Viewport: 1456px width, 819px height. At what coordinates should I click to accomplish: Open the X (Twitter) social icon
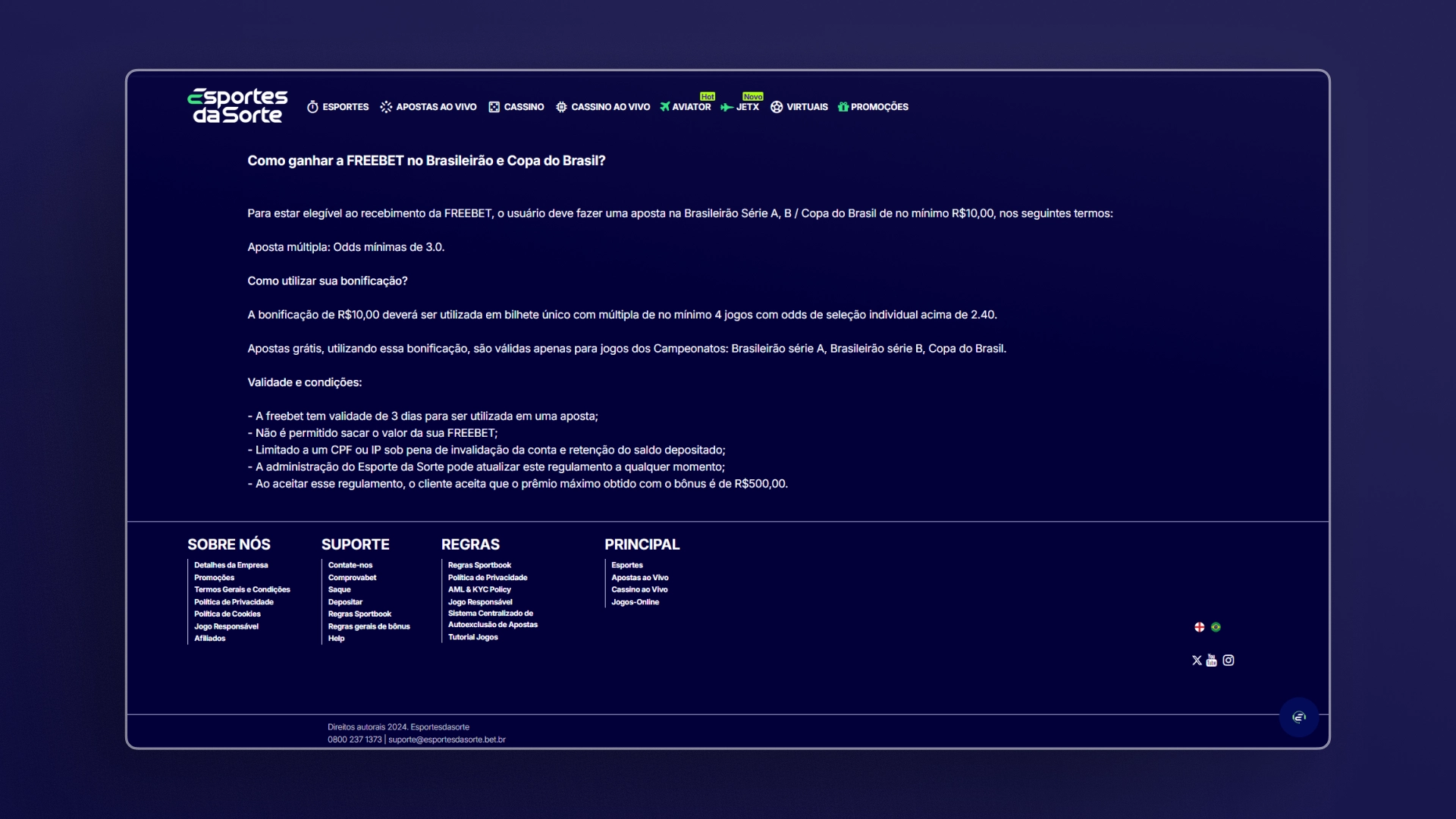pyautogui.click(x=1197, y=661)
